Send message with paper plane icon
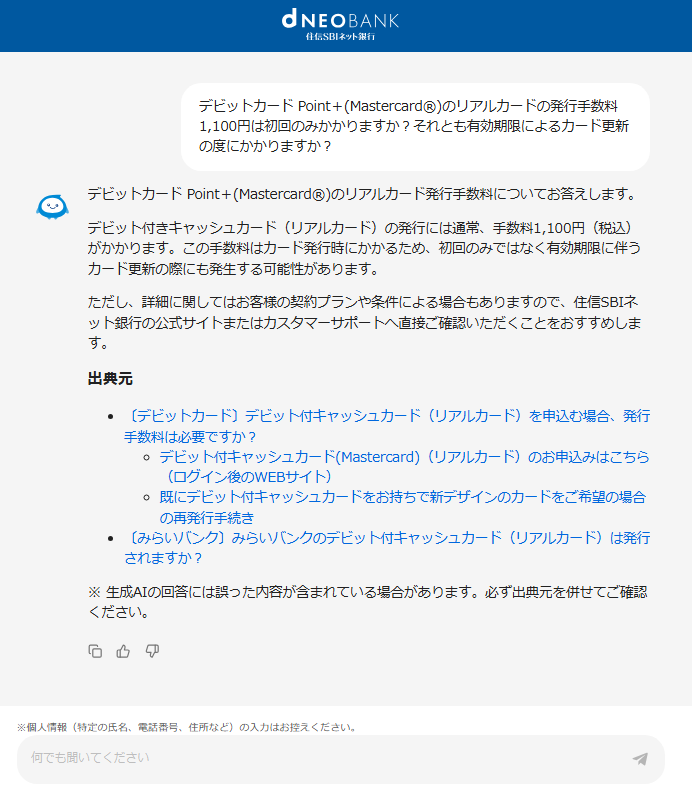The image size is (692, 789). [x=640, y=758]
